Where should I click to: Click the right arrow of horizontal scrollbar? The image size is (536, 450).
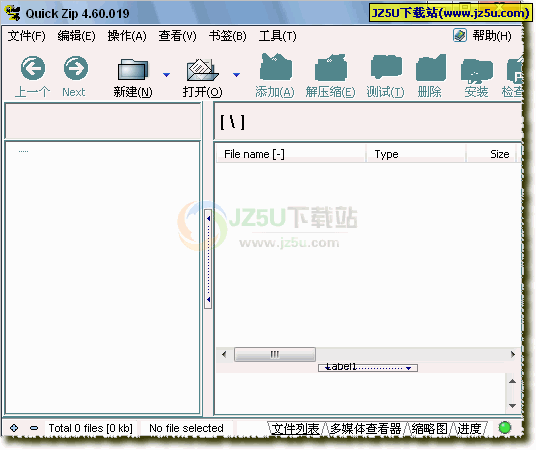(512, 354)
